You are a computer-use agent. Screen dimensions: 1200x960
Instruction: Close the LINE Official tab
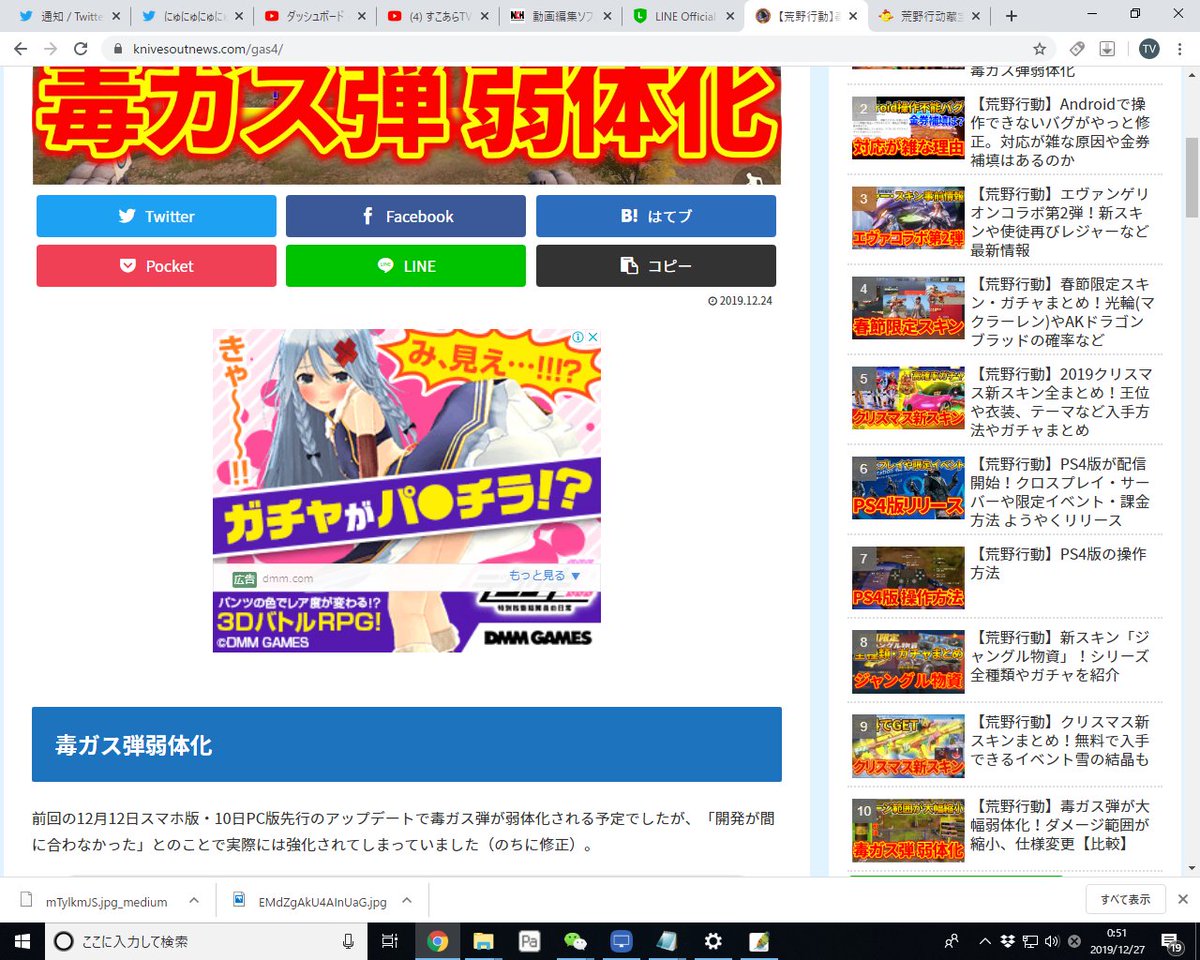[x=731, y=16]
